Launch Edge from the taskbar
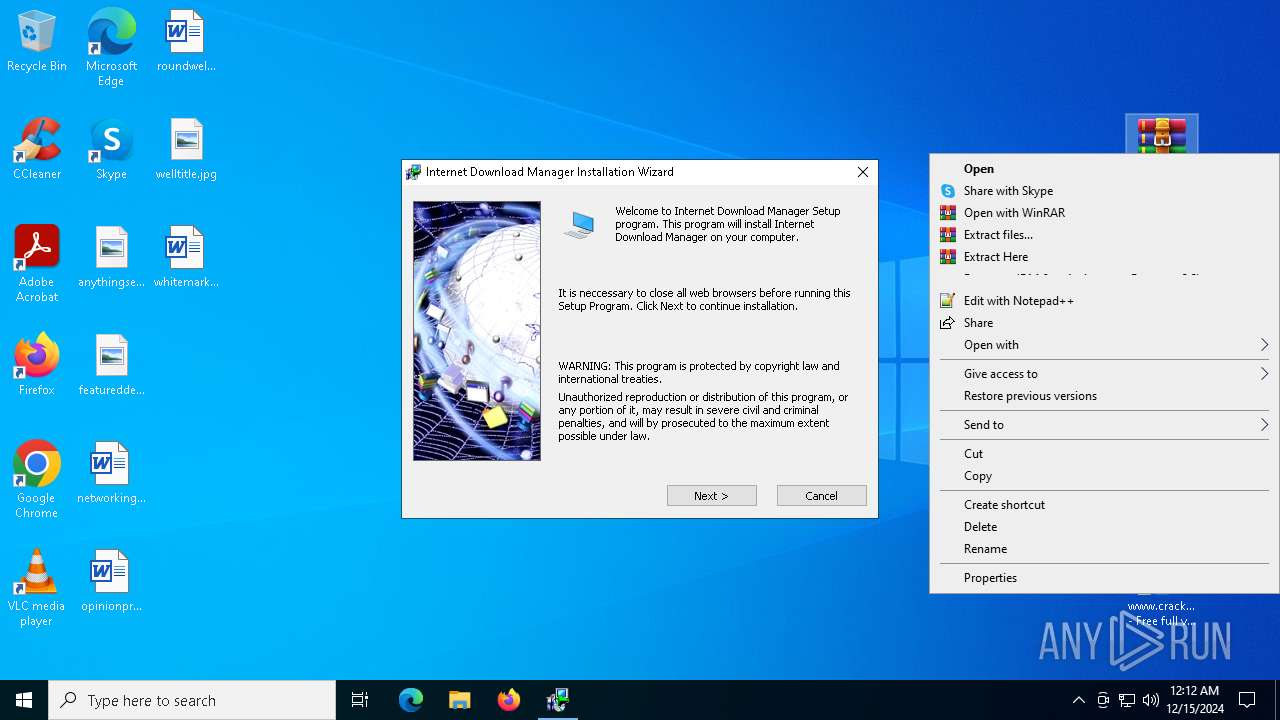1280x720 pixels. coord(411,700)
